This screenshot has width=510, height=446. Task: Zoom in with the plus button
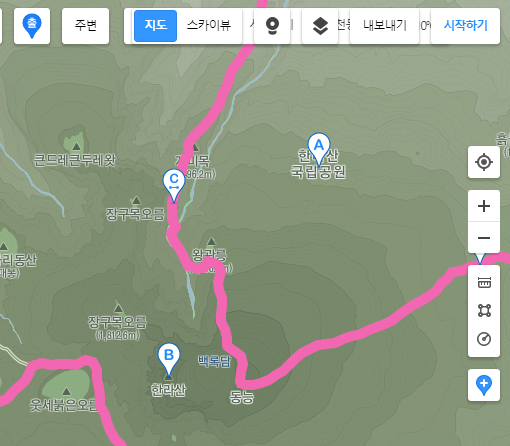coord(484,206)
